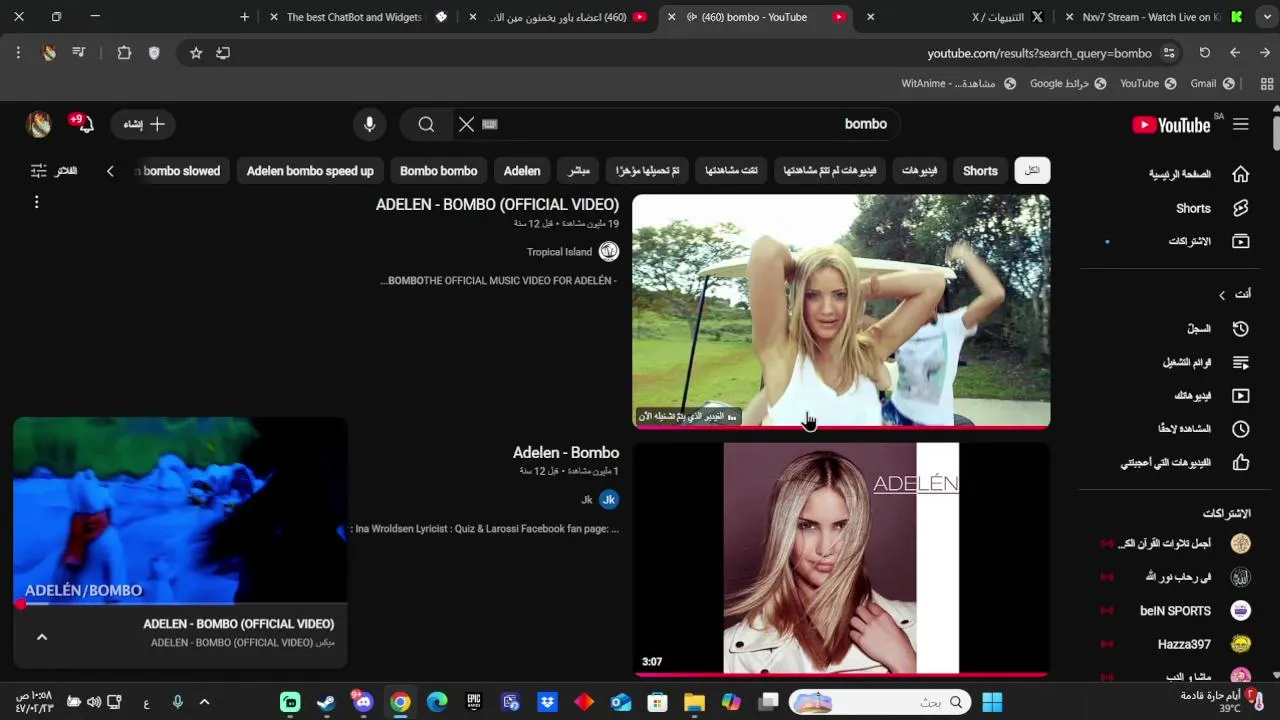Open the YouTube hamburger guide menu

tap(1241, 124)
